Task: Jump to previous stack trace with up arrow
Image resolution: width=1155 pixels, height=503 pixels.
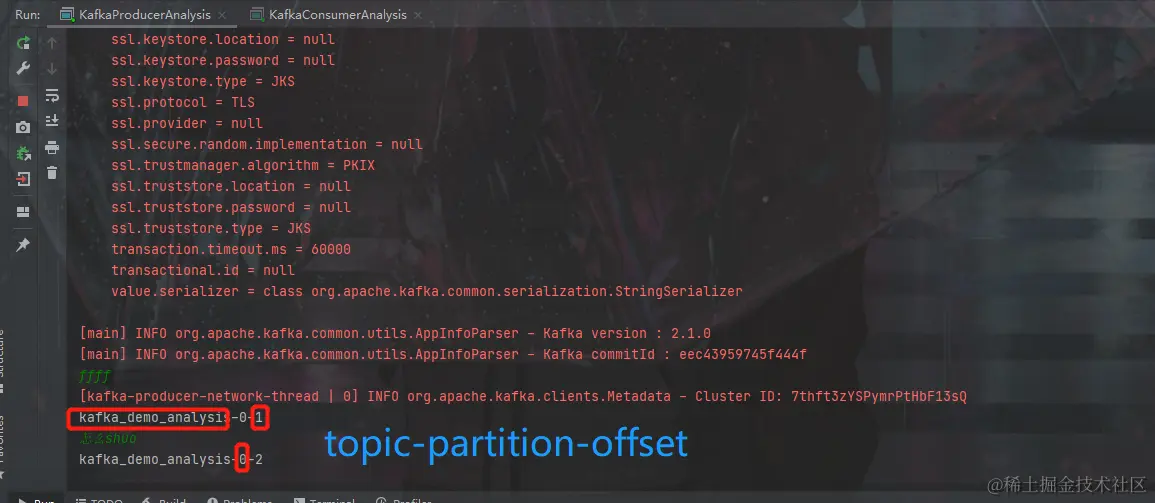Action: (52, 43)
